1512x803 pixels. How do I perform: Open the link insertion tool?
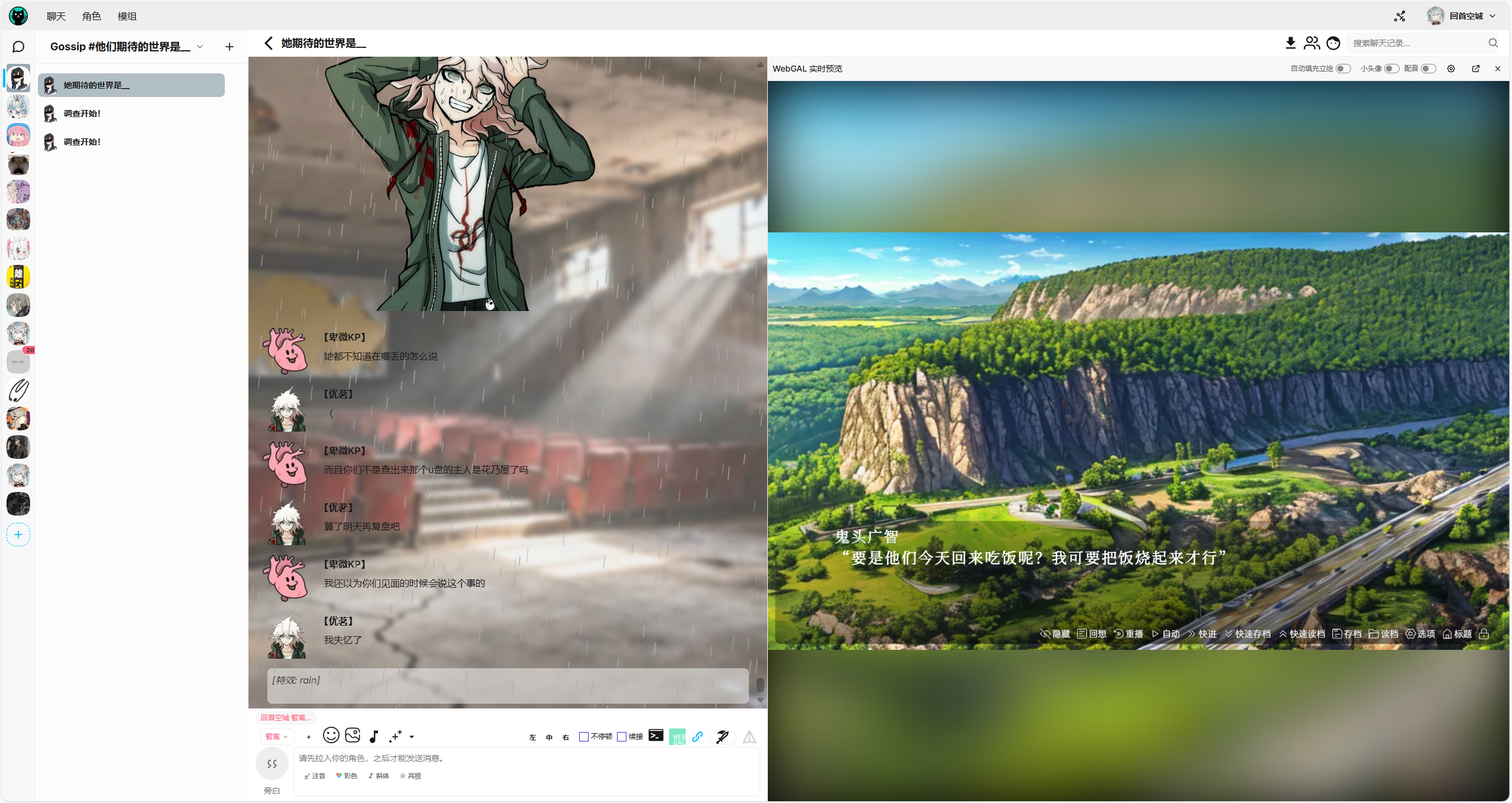(x=698, y=736)
